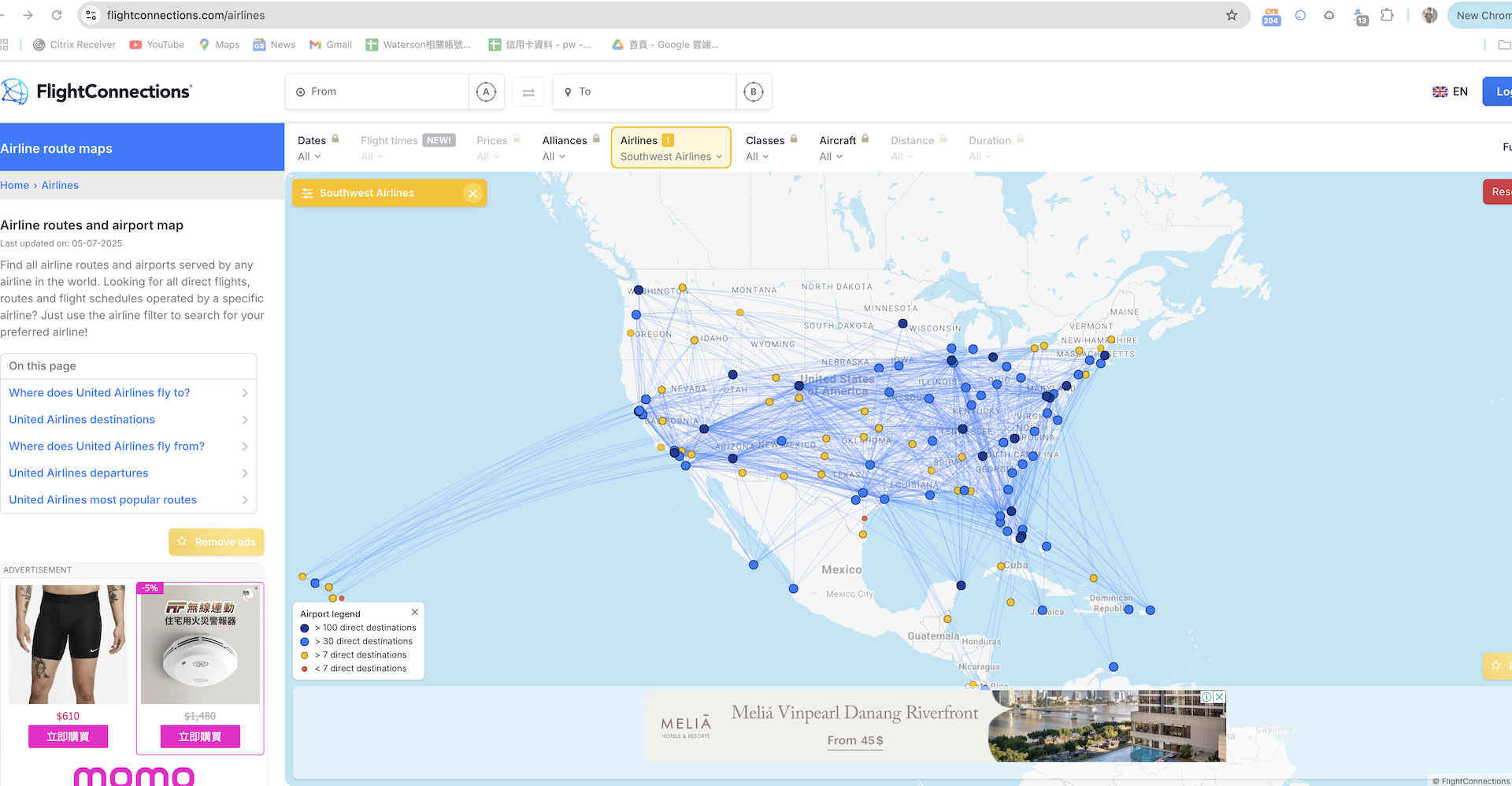
Task: Reload the page with browser refresh button
Action: 57,15
